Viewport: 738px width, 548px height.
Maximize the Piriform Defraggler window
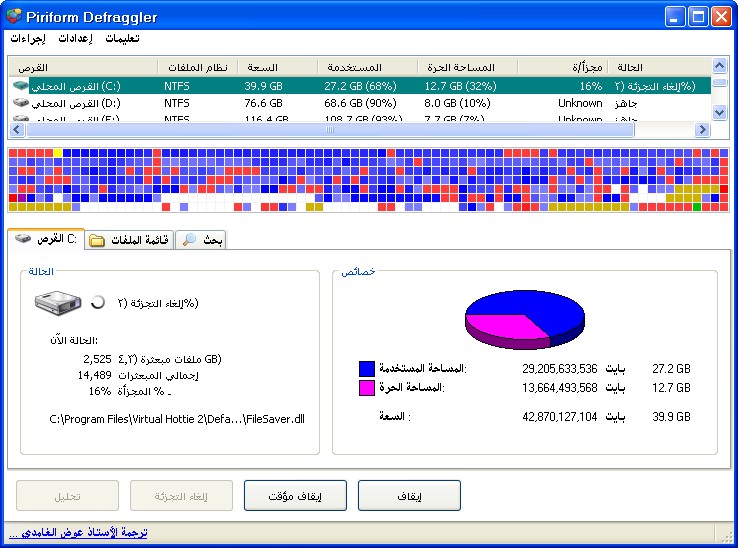click(698, 16)
